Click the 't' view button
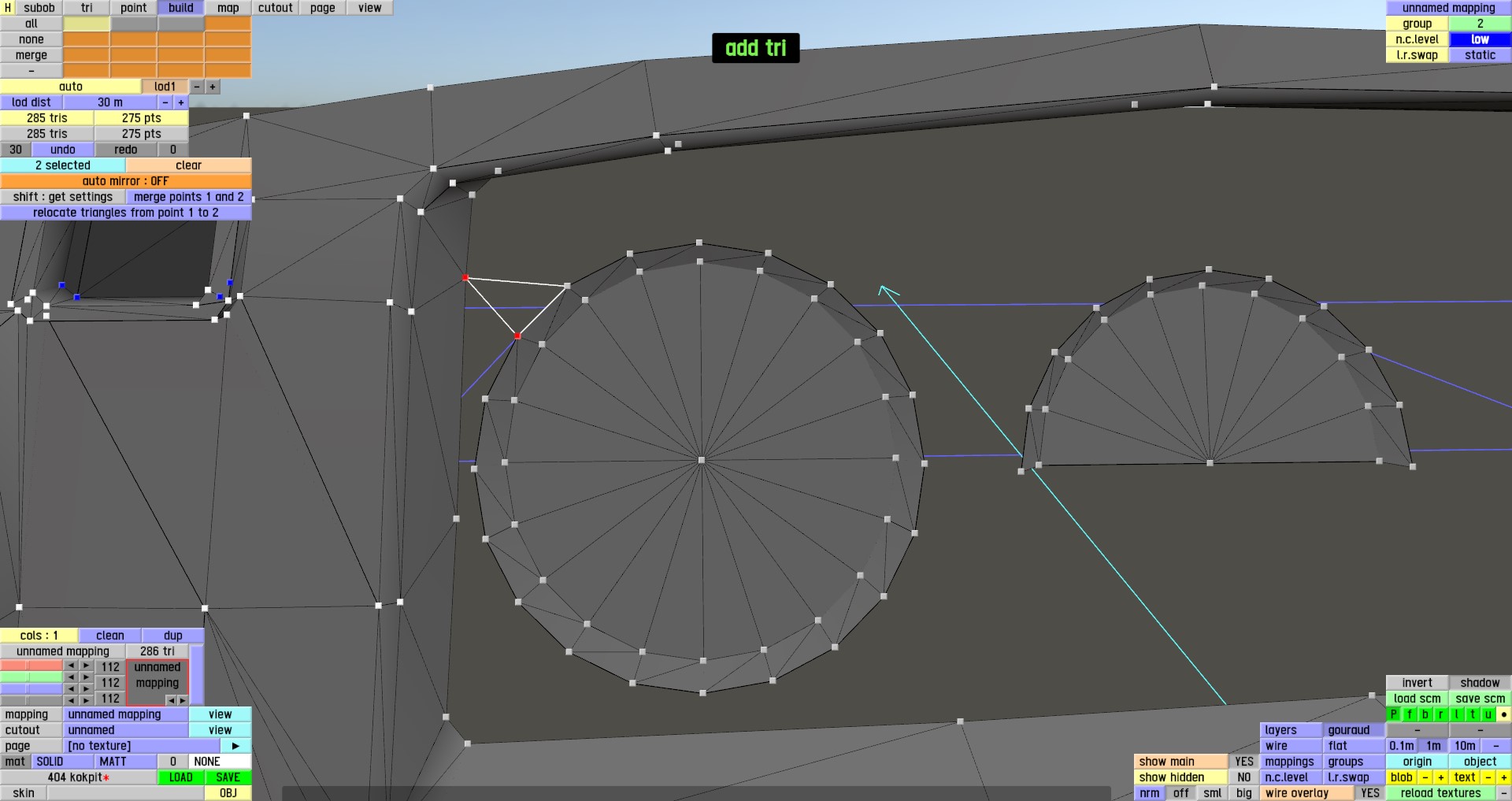Viewport: 1512px width, 801px height. pyautogui.click(x=1473, y=714)
